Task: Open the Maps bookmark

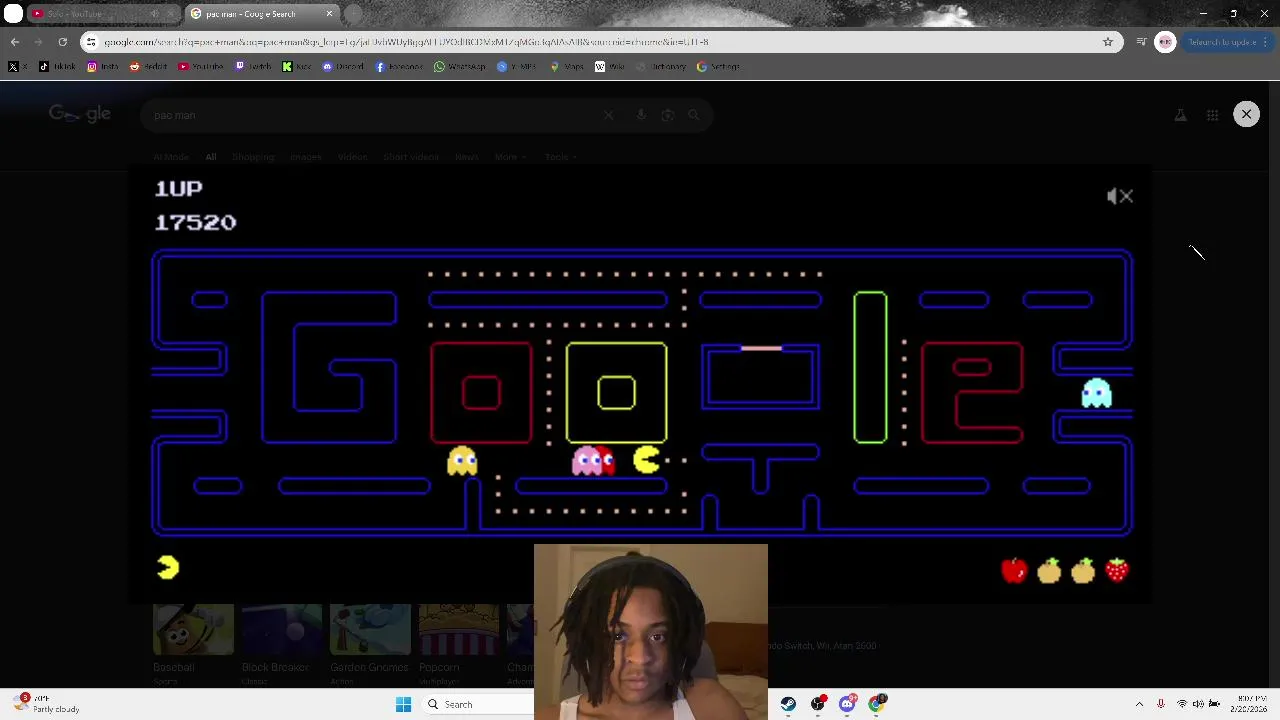Action: coord(569,67)
